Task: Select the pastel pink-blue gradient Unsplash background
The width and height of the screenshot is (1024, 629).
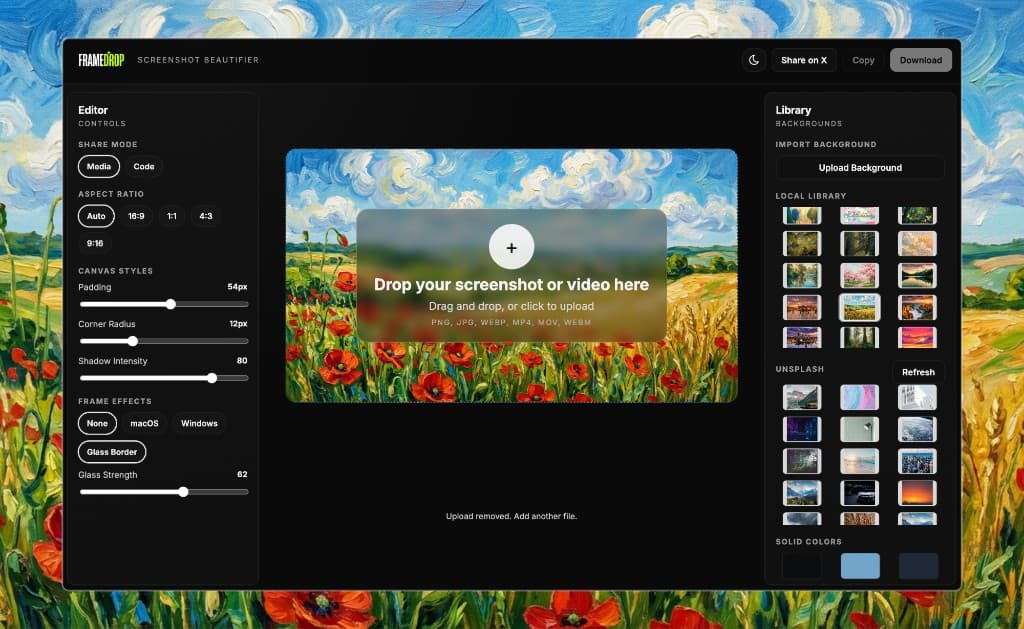Action: tap(859, 397)
